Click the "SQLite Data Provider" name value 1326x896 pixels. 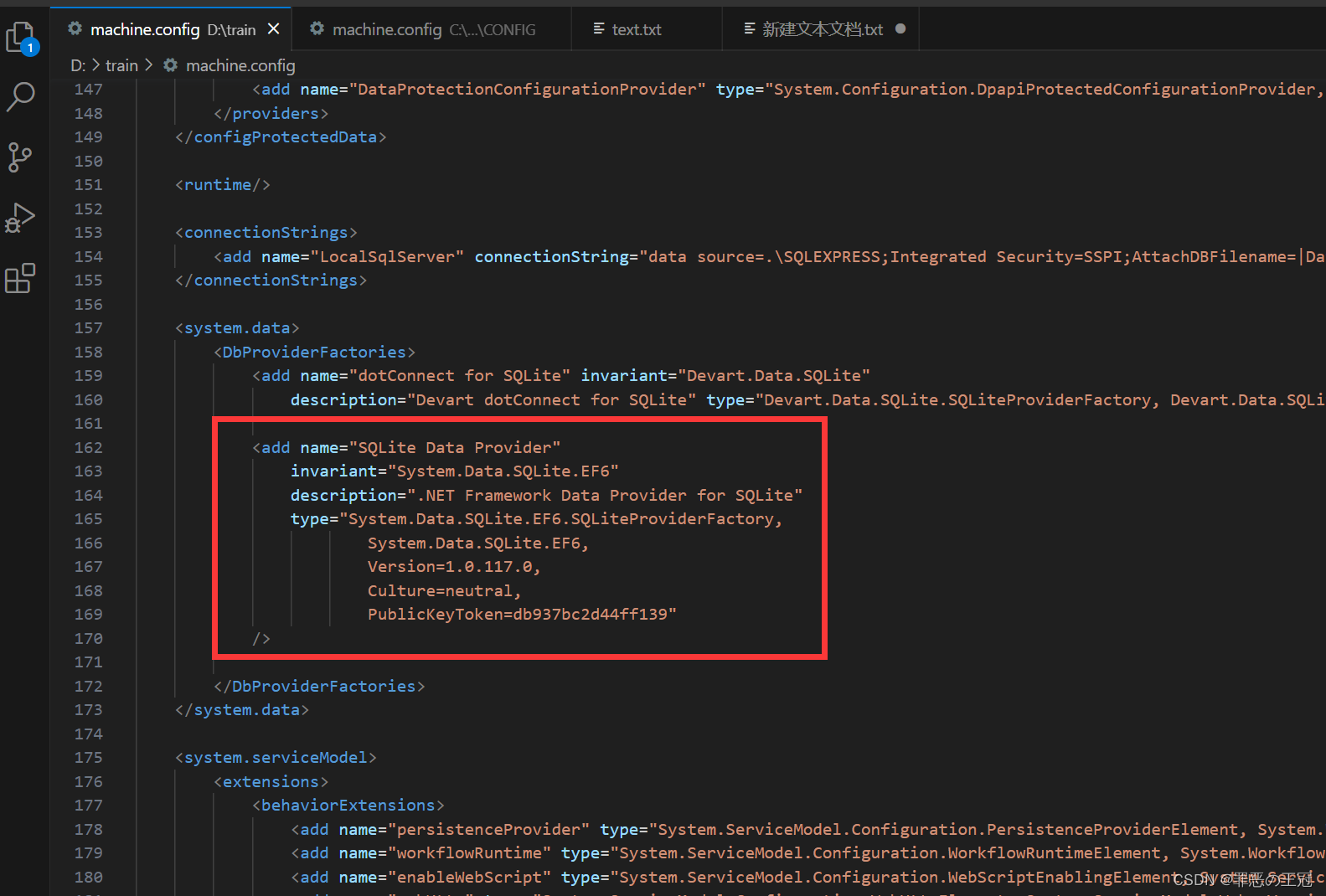455,448
